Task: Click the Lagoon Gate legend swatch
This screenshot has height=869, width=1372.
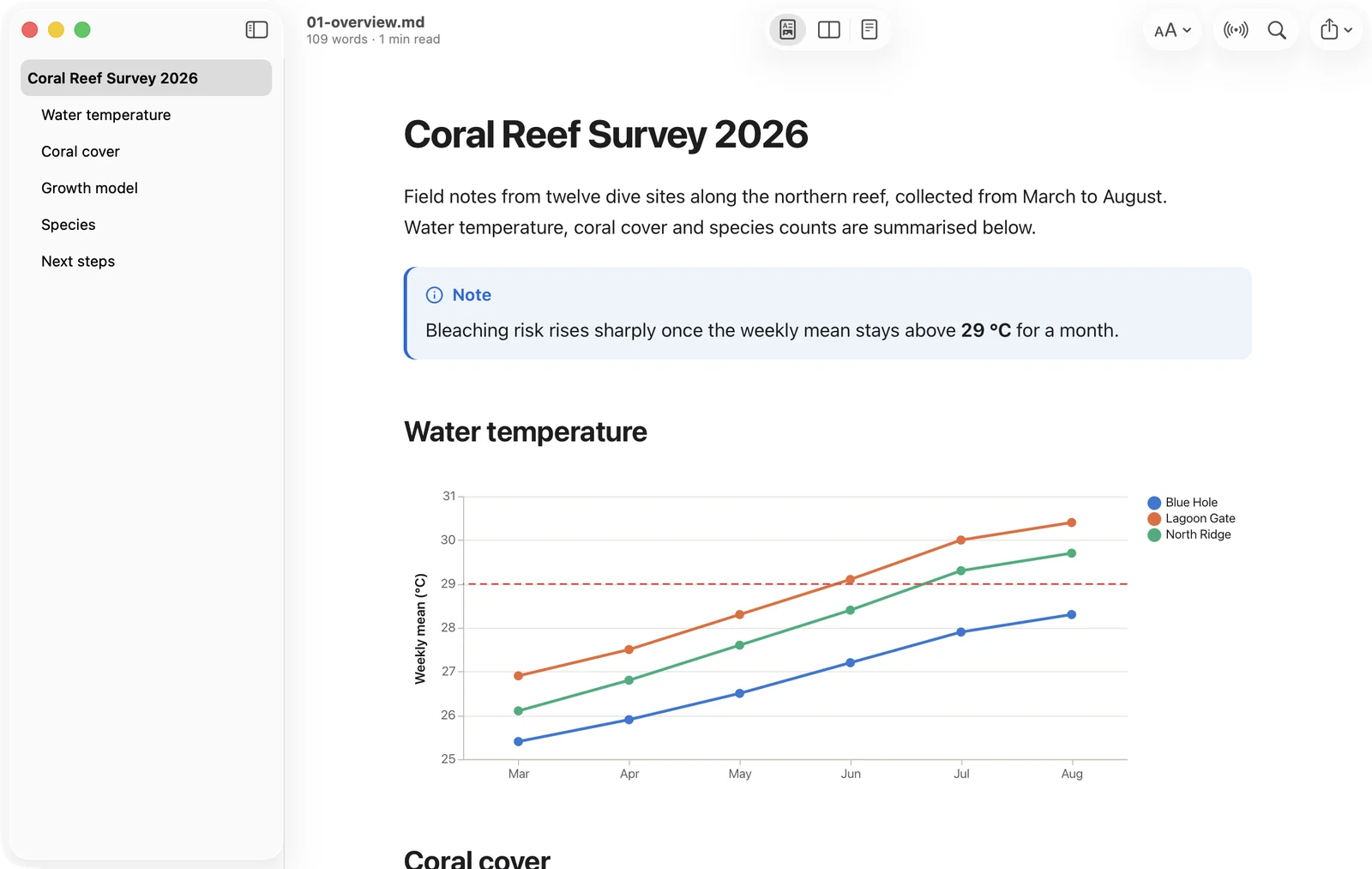Action: [x=1154, y=519]
